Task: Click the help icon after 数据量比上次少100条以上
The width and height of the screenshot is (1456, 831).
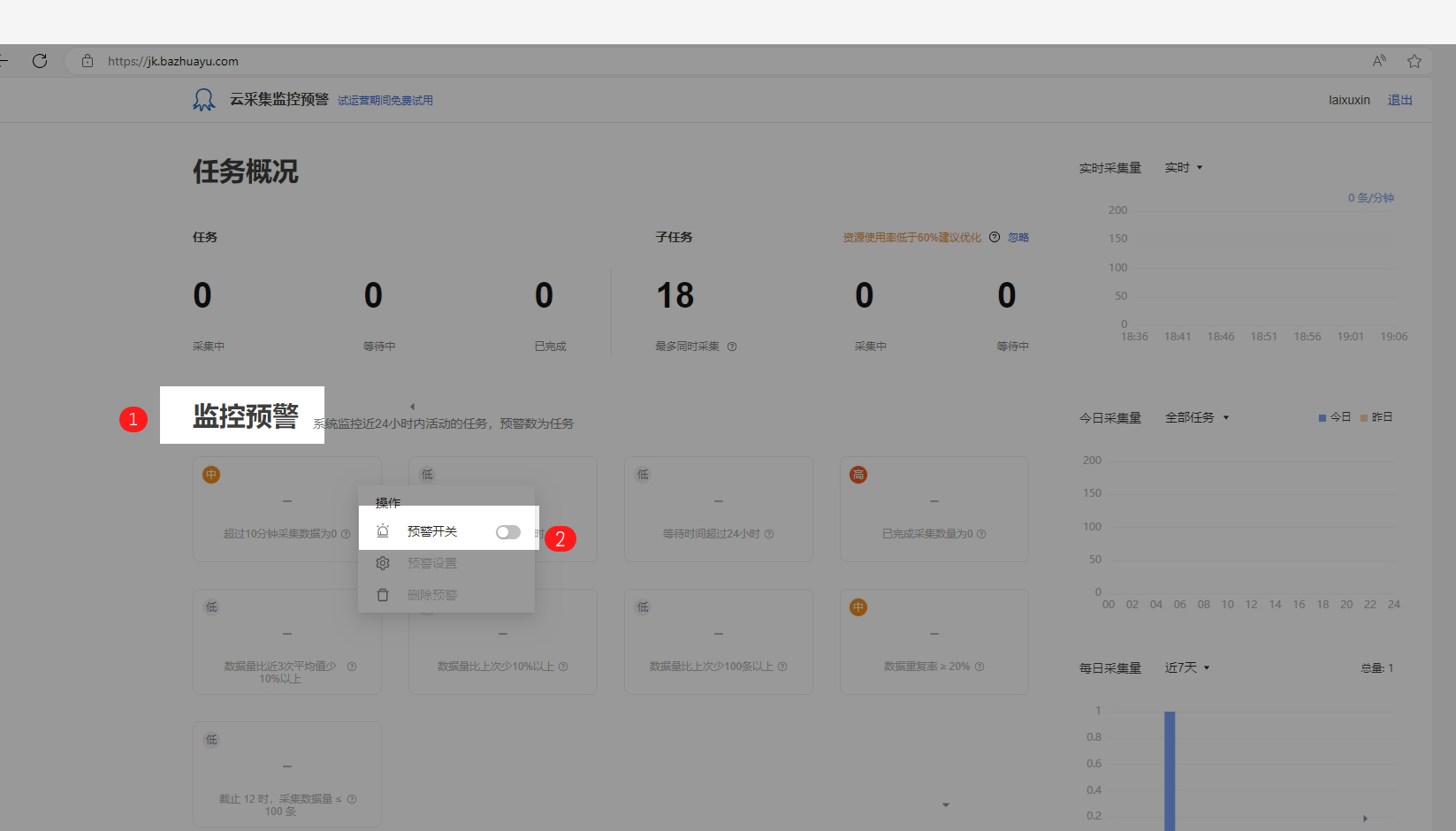Action: click(x=782, y=667)
